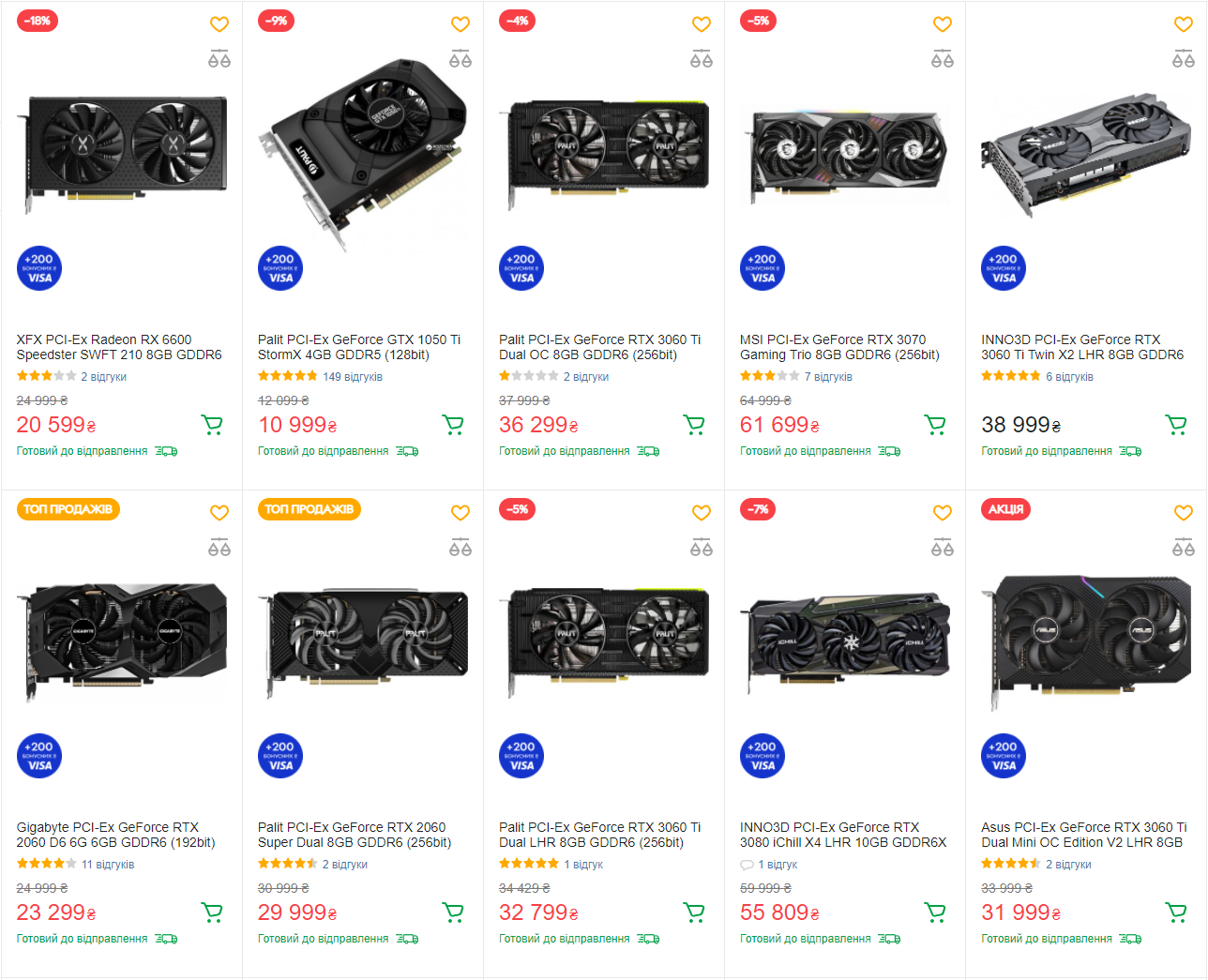The width and height of the screenshot is (1208, 980).
Task: Add Asus RTX 3060 Ti to wishlist
Action: click(1183, 512)
